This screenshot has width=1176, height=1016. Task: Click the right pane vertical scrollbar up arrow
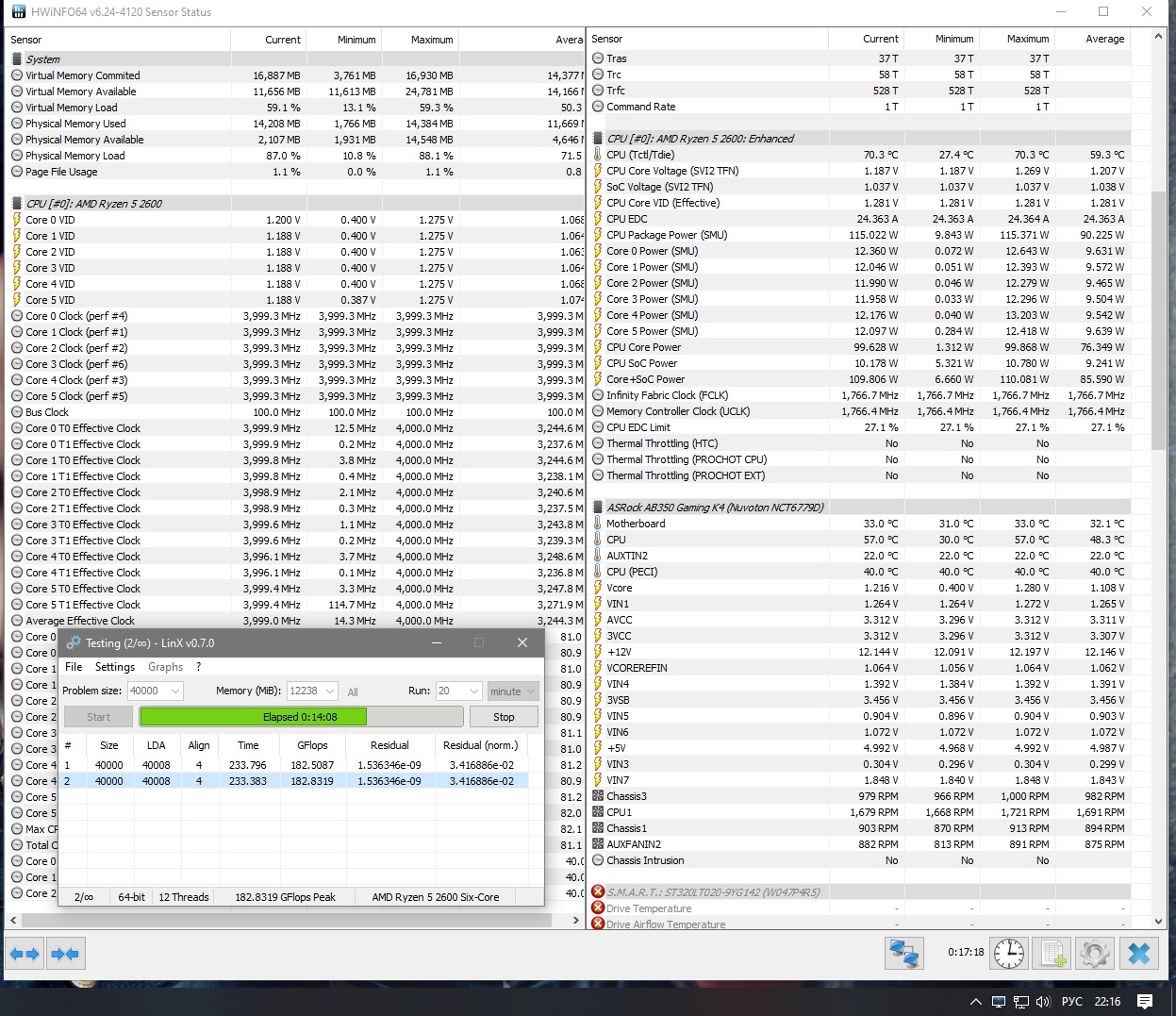pos(1161,36)
